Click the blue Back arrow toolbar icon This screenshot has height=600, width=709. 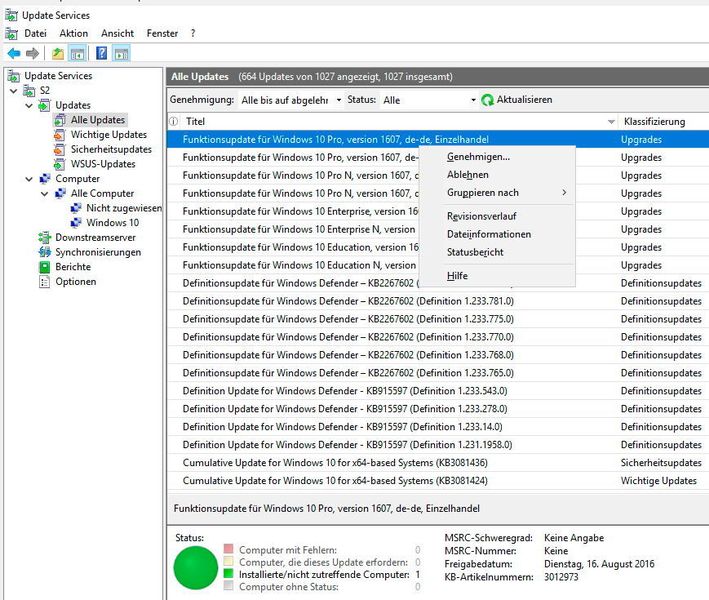tap(14, 54)
